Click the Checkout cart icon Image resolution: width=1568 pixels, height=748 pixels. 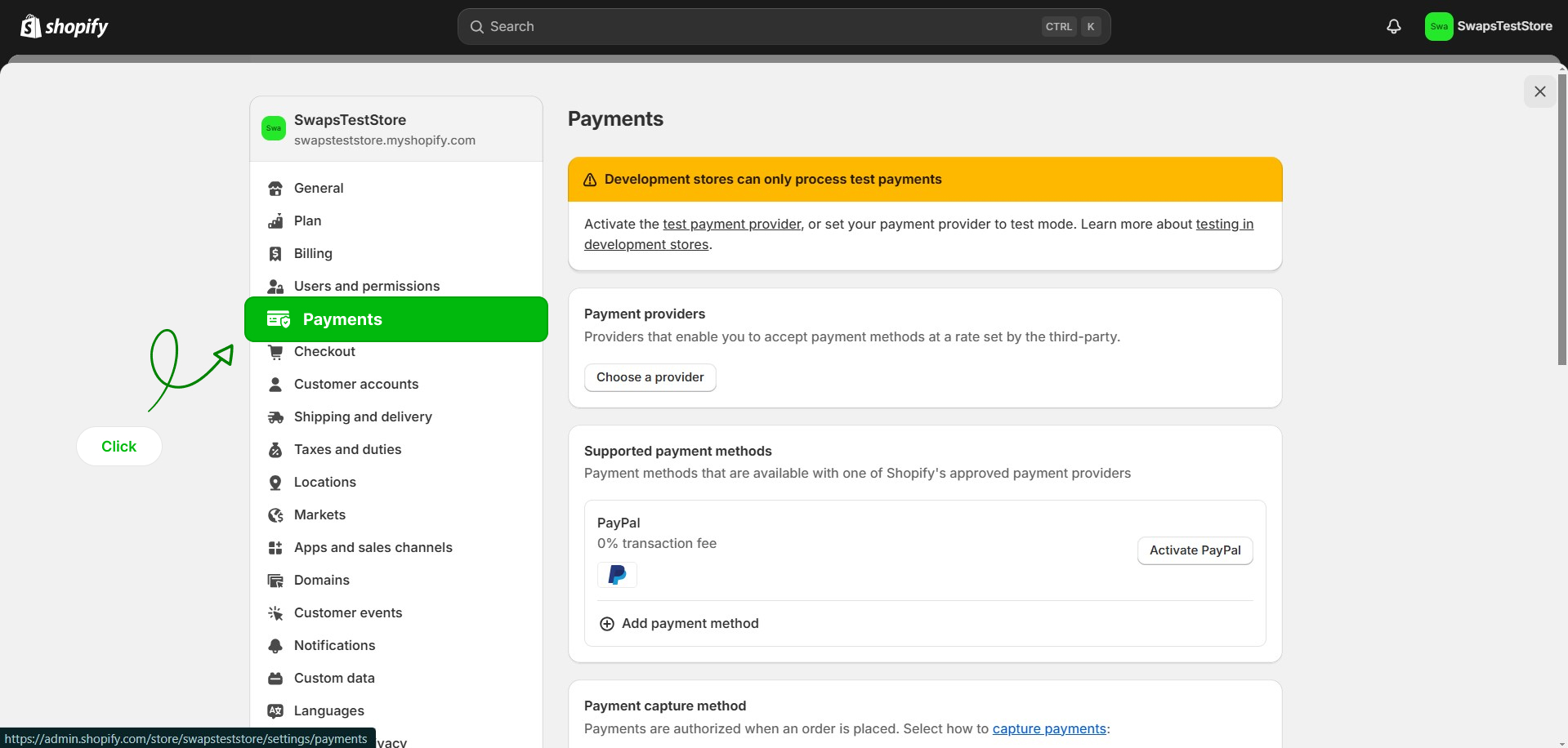pos(275,352)
